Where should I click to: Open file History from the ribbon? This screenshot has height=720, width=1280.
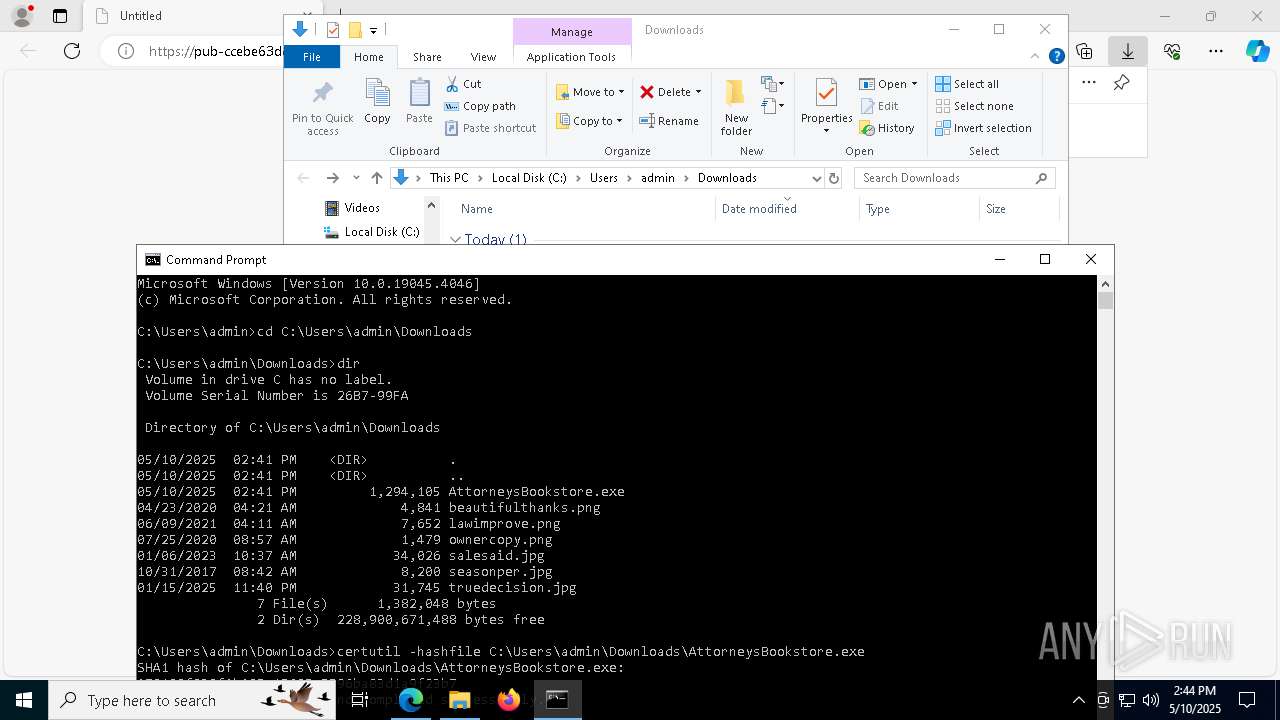(x=887, y=128)
